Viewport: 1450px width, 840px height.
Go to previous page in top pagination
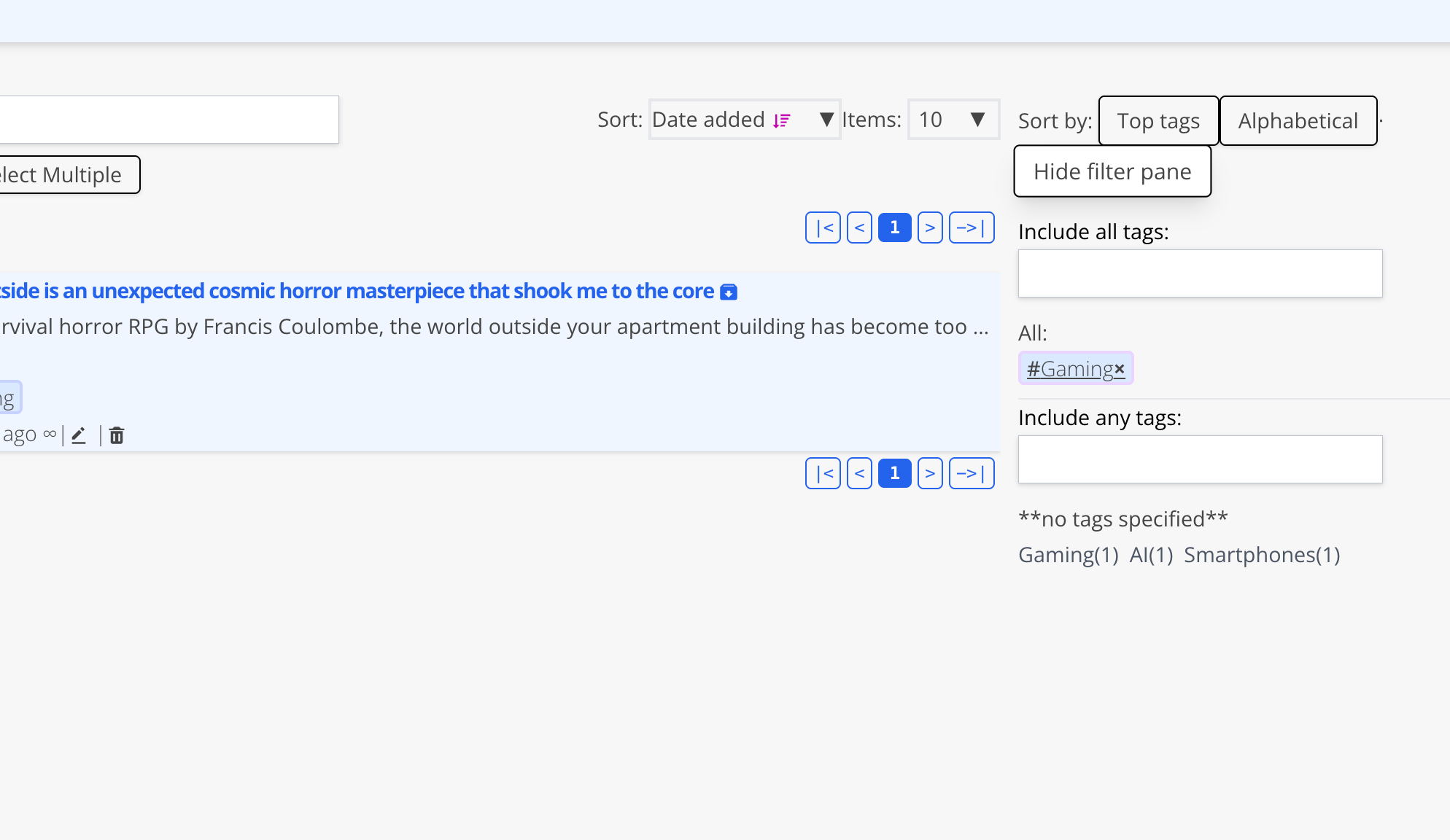859,227
